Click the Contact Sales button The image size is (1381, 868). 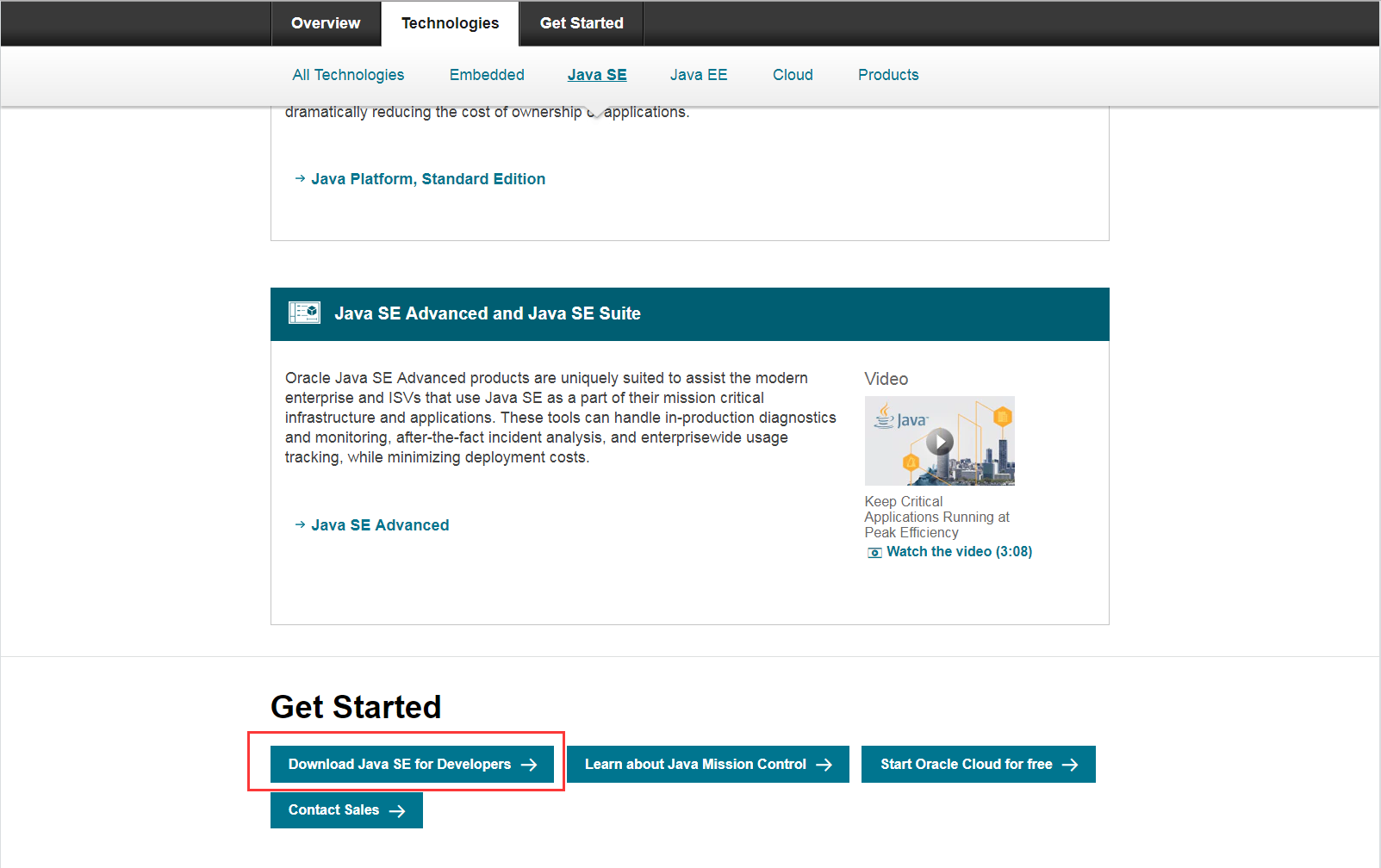click(x=346, y=810)
